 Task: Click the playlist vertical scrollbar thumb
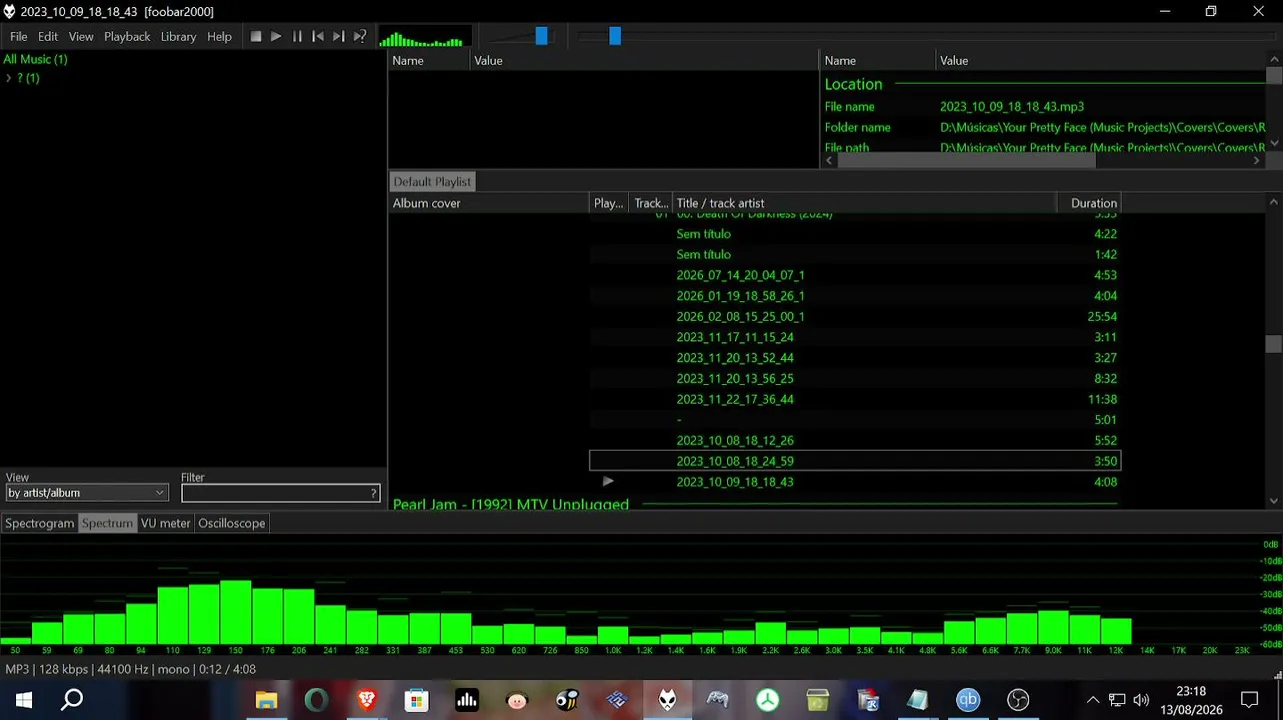[1273, 343]
